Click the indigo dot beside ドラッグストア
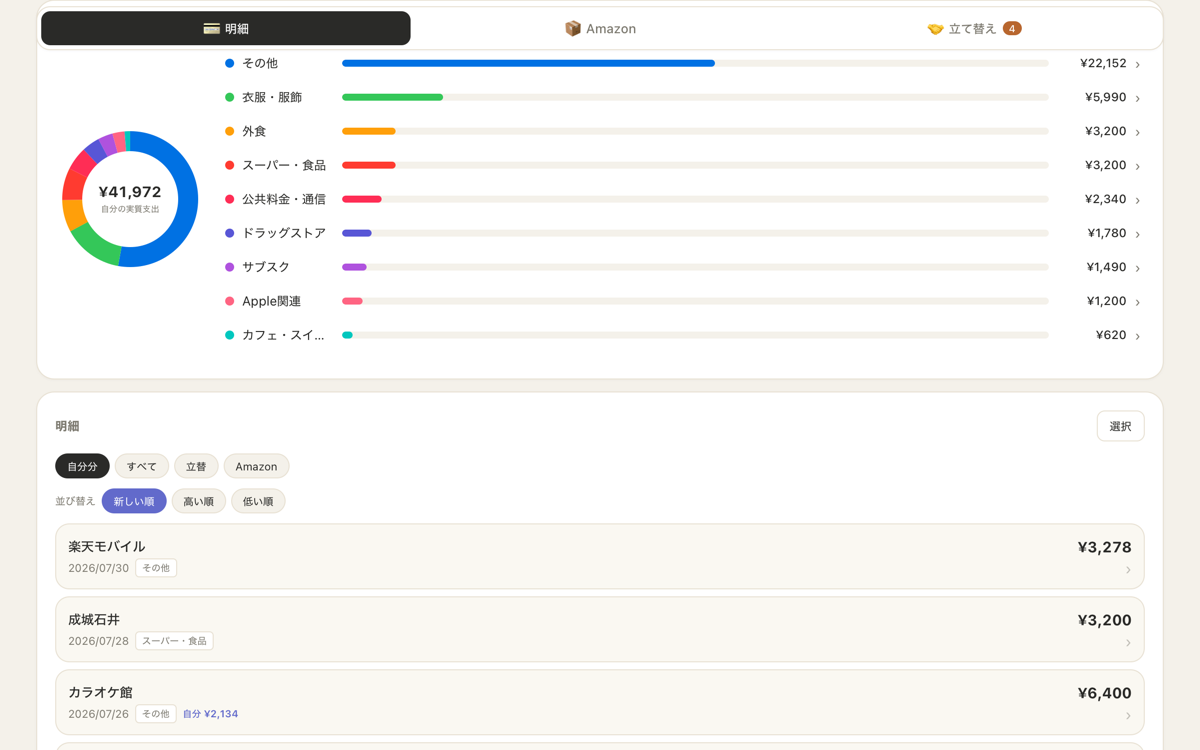Viewport: 1200px width, 750px height. [x=230, y=233]
